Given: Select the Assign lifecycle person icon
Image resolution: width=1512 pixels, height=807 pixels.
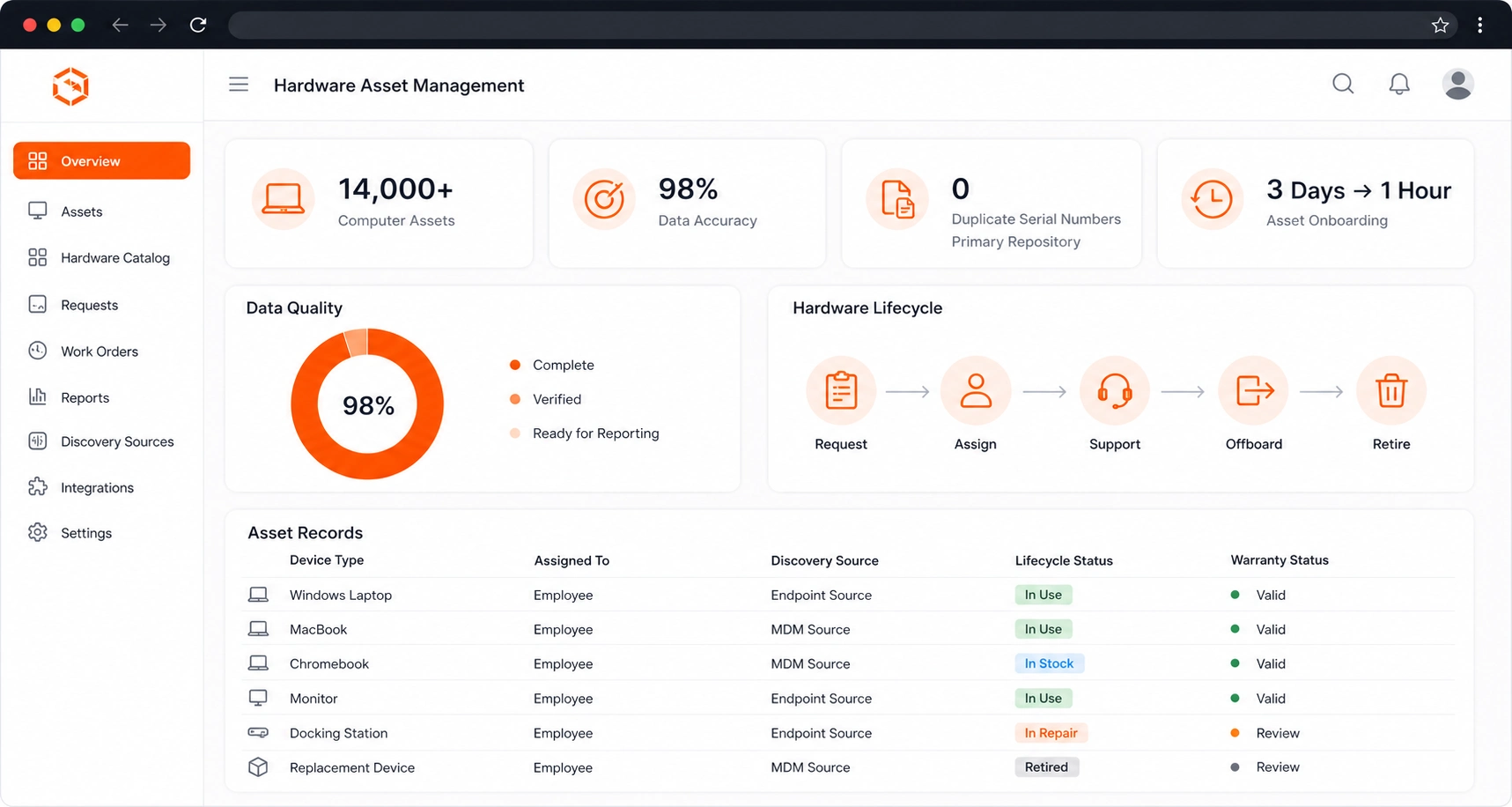Looking at the screenshot, I should point(976,390).
